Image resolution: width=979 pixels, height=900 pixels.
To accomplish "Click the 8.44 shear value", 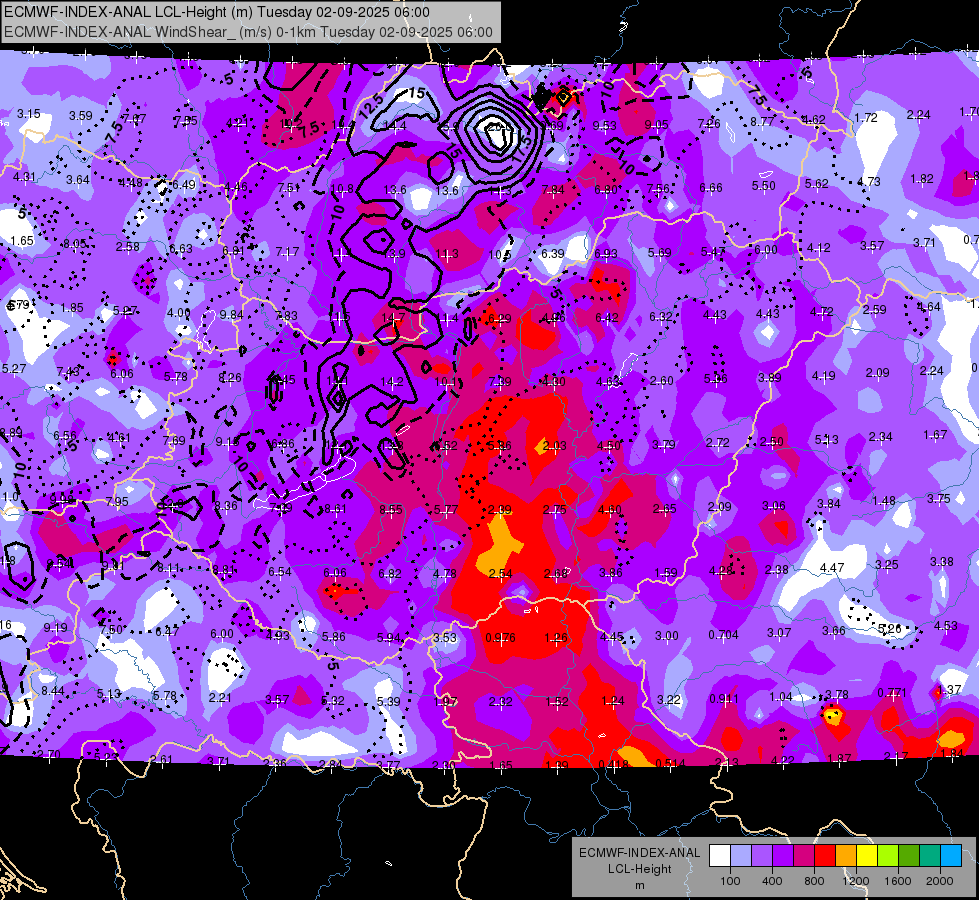I will pos(53,690).
